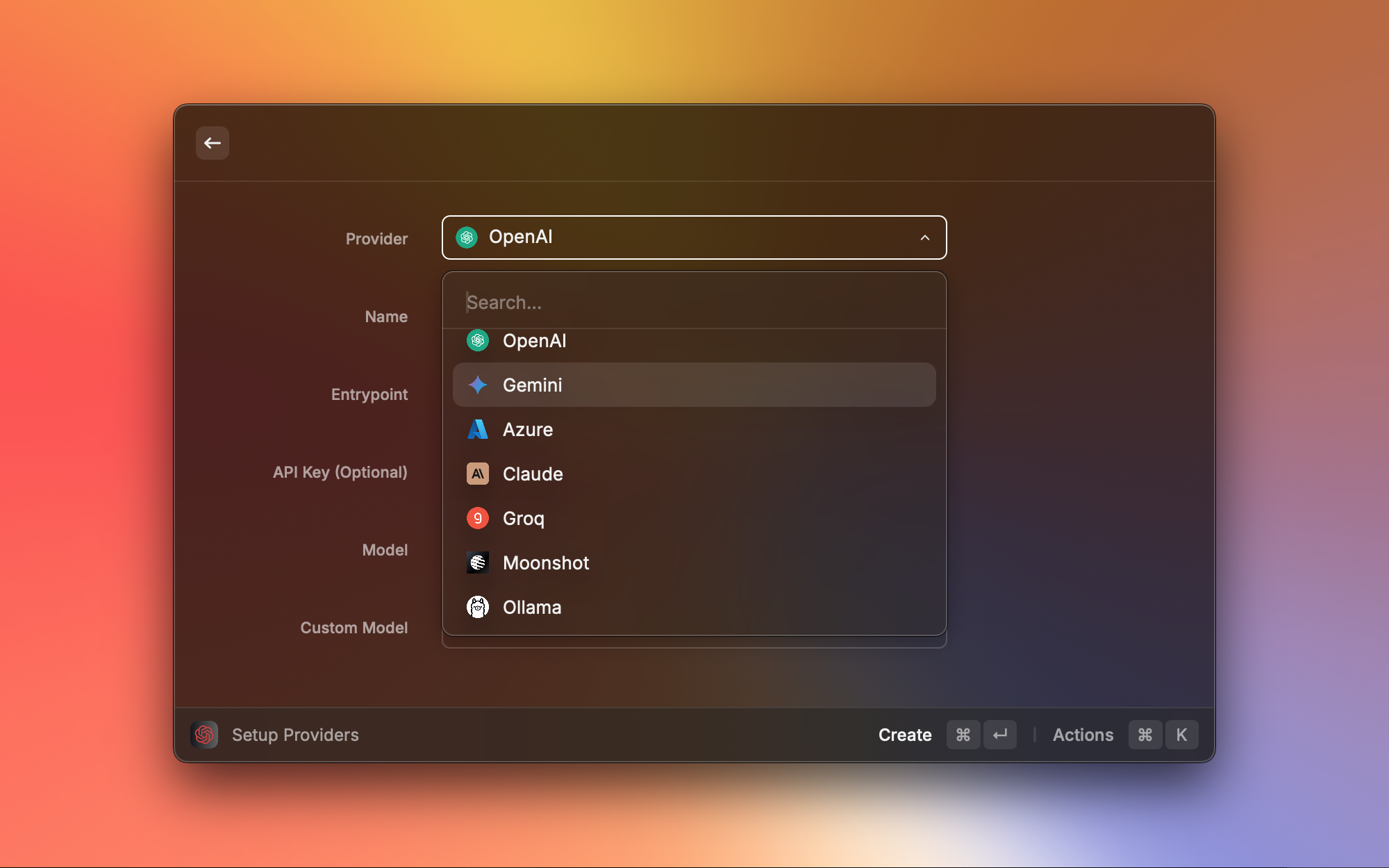The height and width of the screenshot is (868, 1389).
Task: Open the Provider combo box showing OpenAI
Action: pyautogui.click(x=694, y=237)
